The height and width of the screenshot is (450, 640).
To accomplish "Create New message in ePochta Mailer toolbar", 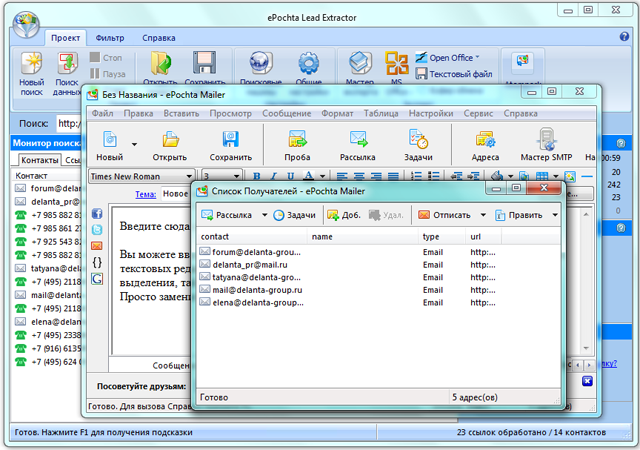I will point(109,145).
